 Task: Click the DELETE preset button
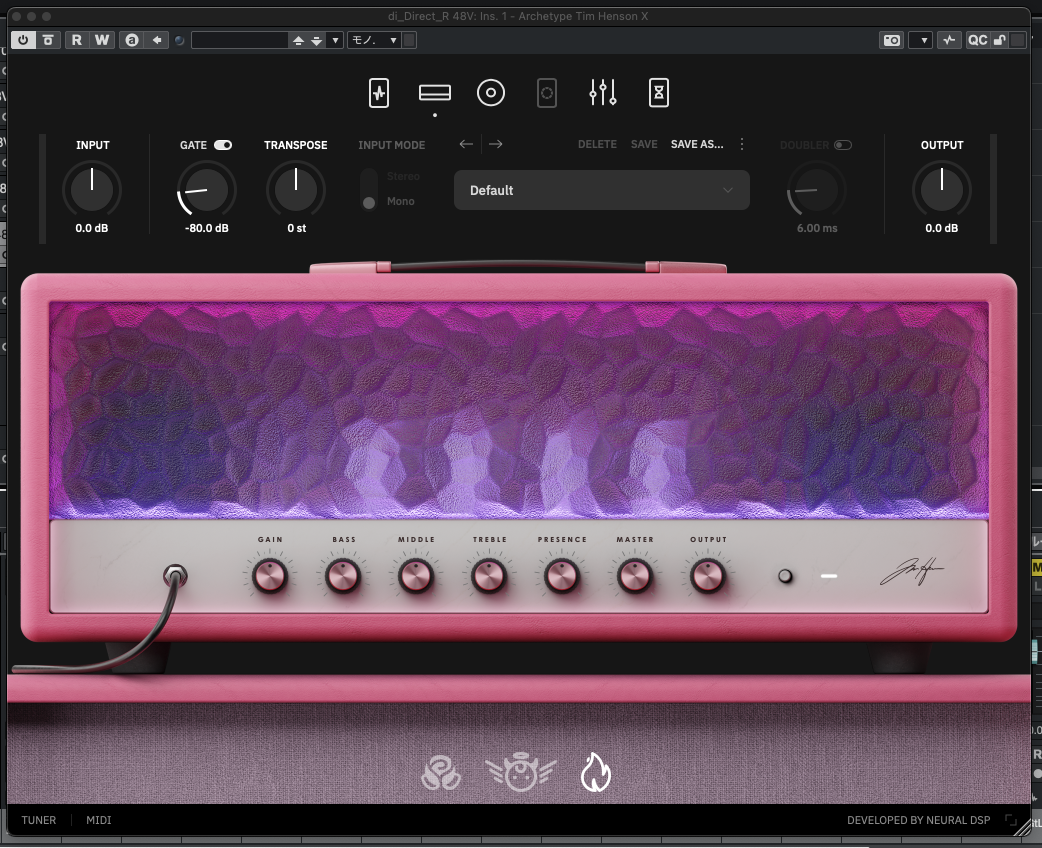597,144
